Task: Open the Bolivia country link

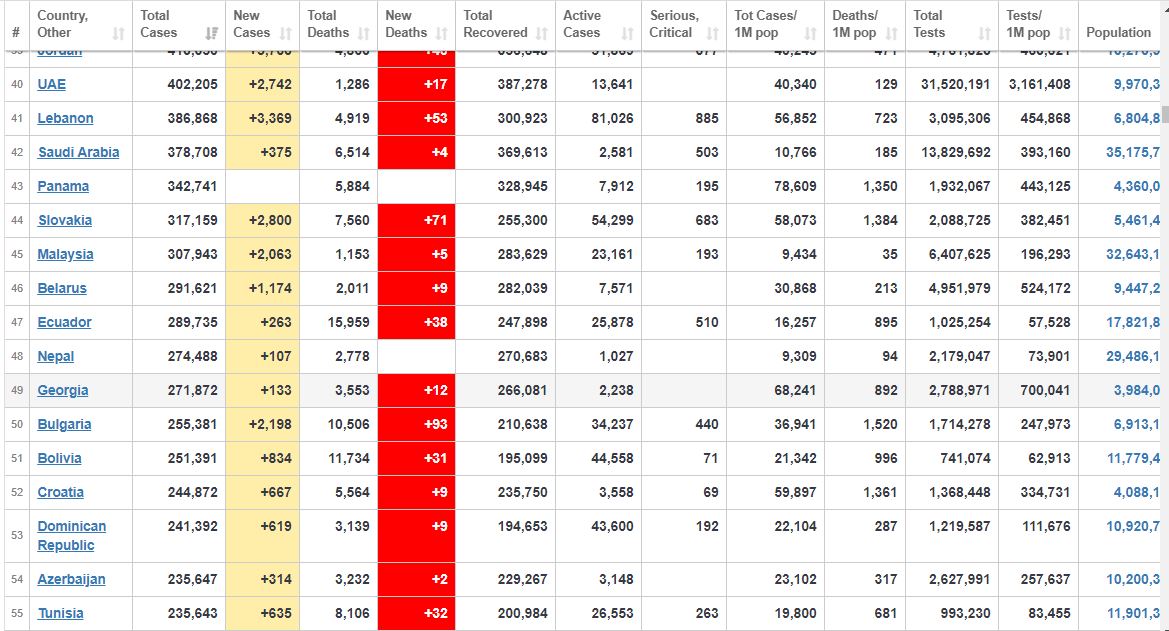Action: click(60, 458)
